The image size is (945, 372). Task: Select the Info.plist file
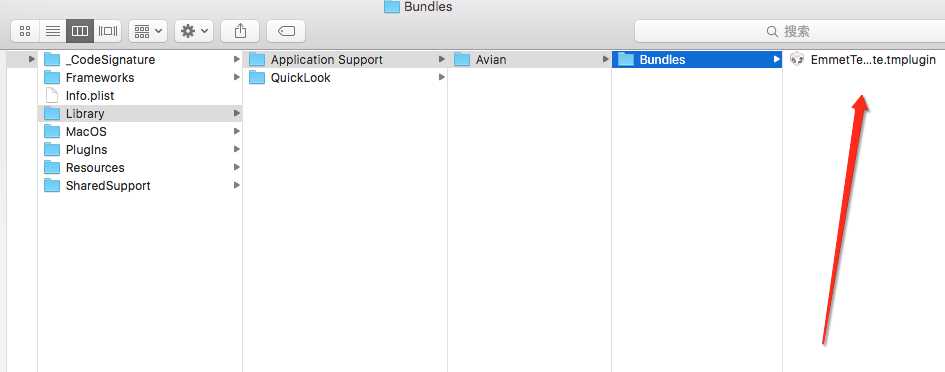(140, 96)
